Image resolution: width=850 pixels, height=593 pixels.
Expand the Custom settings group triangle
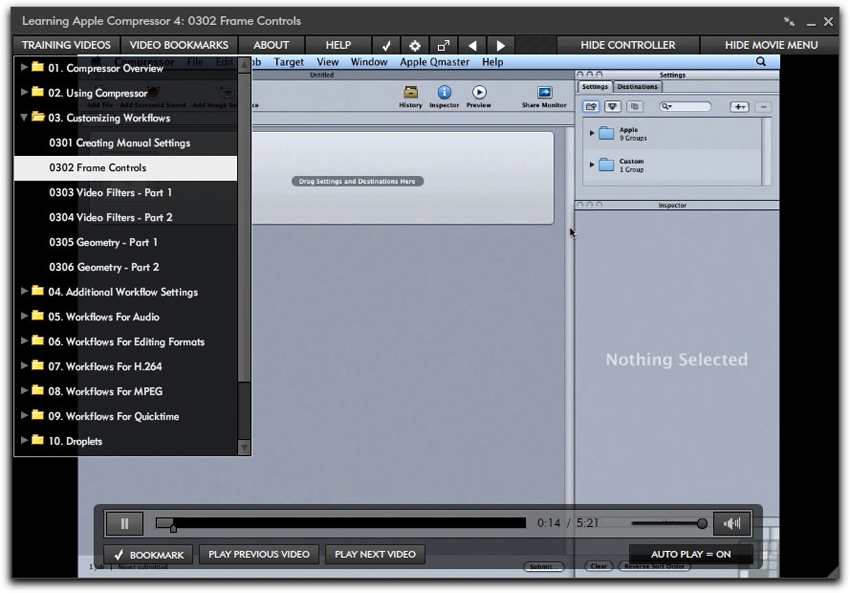coord(591,165)
